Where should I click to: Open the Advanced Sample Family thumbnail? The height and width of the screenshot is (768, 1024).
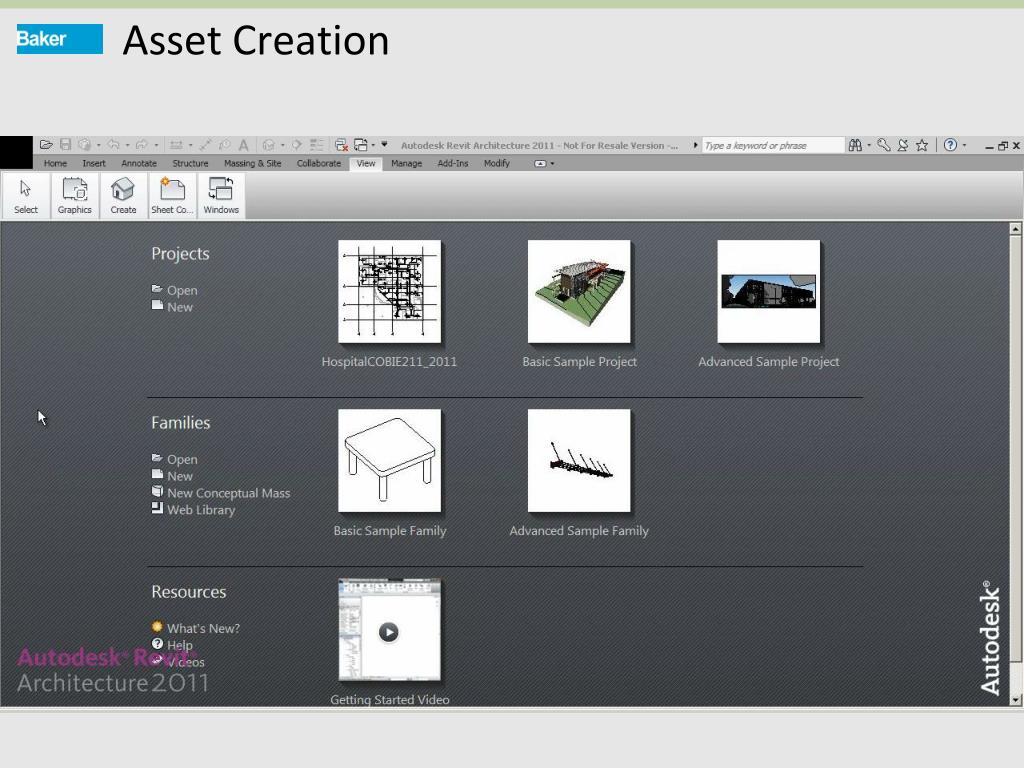579,460
